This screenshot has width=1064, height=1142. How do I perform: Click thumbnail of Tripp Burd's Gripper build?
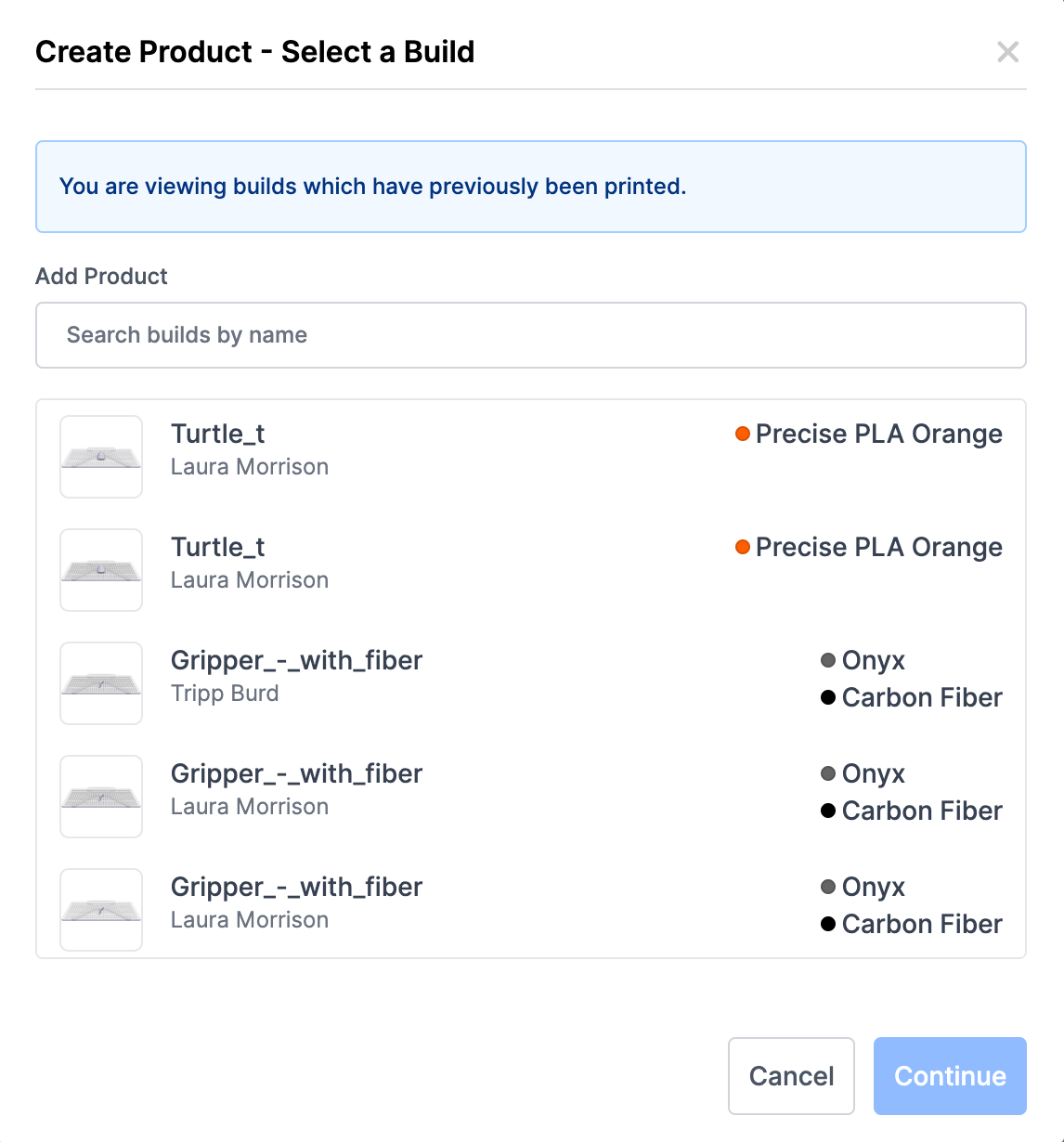(x=101, y=683)
